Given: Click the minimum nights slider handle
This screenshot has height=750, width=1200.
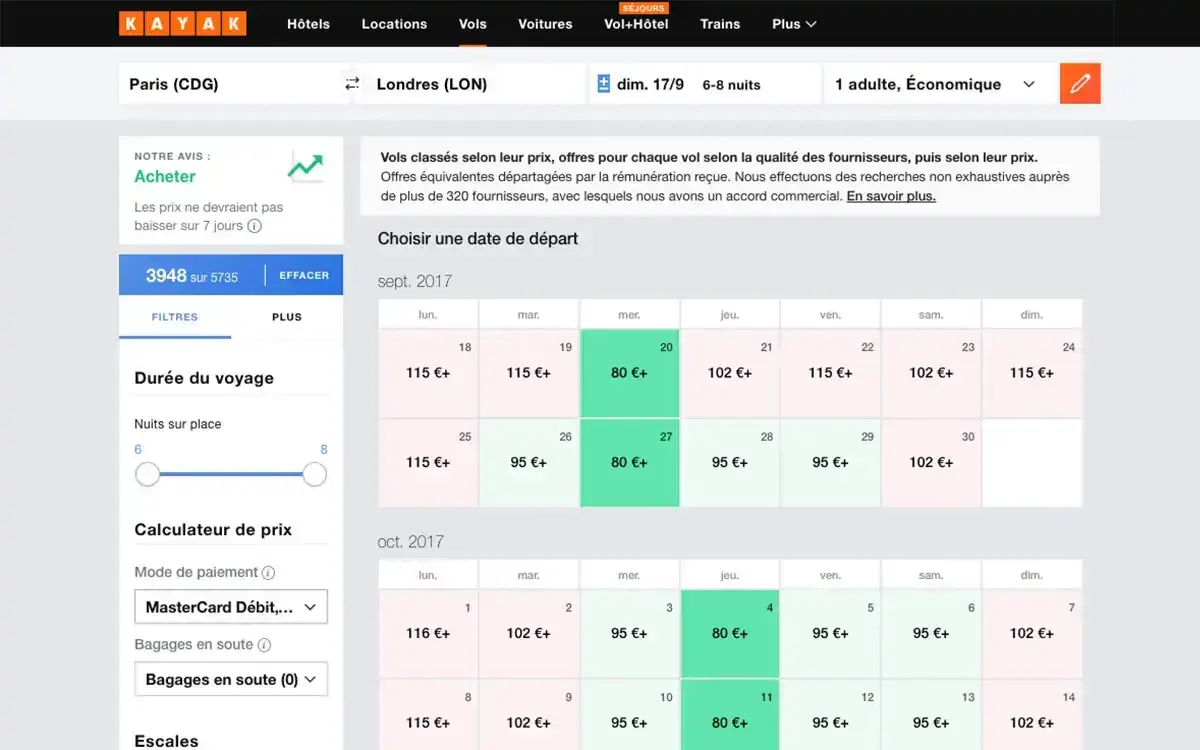Looking at the screenshot, I should [148, 474].
